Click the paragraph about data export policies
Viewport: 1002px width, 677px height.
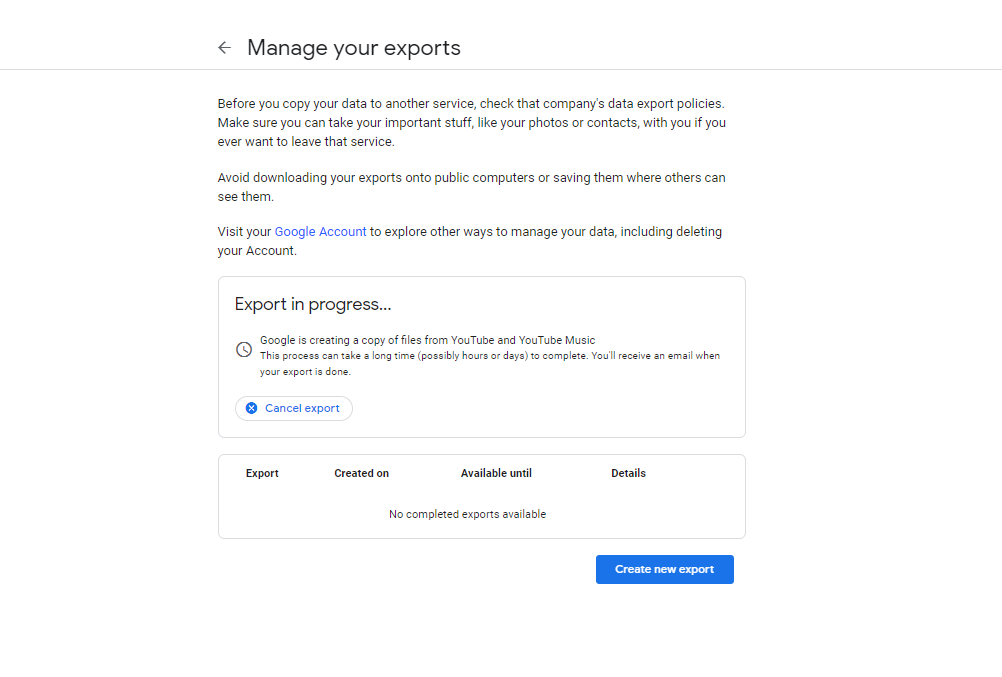(x=471, y=104)
